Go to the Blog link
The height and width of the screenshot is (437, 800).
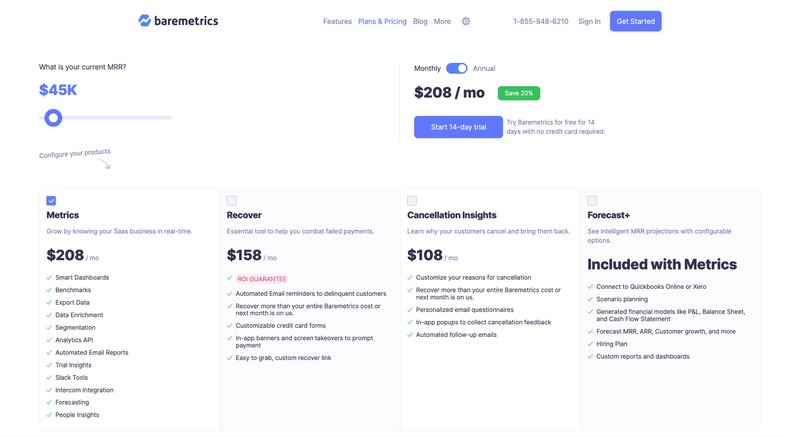point(420,21)
